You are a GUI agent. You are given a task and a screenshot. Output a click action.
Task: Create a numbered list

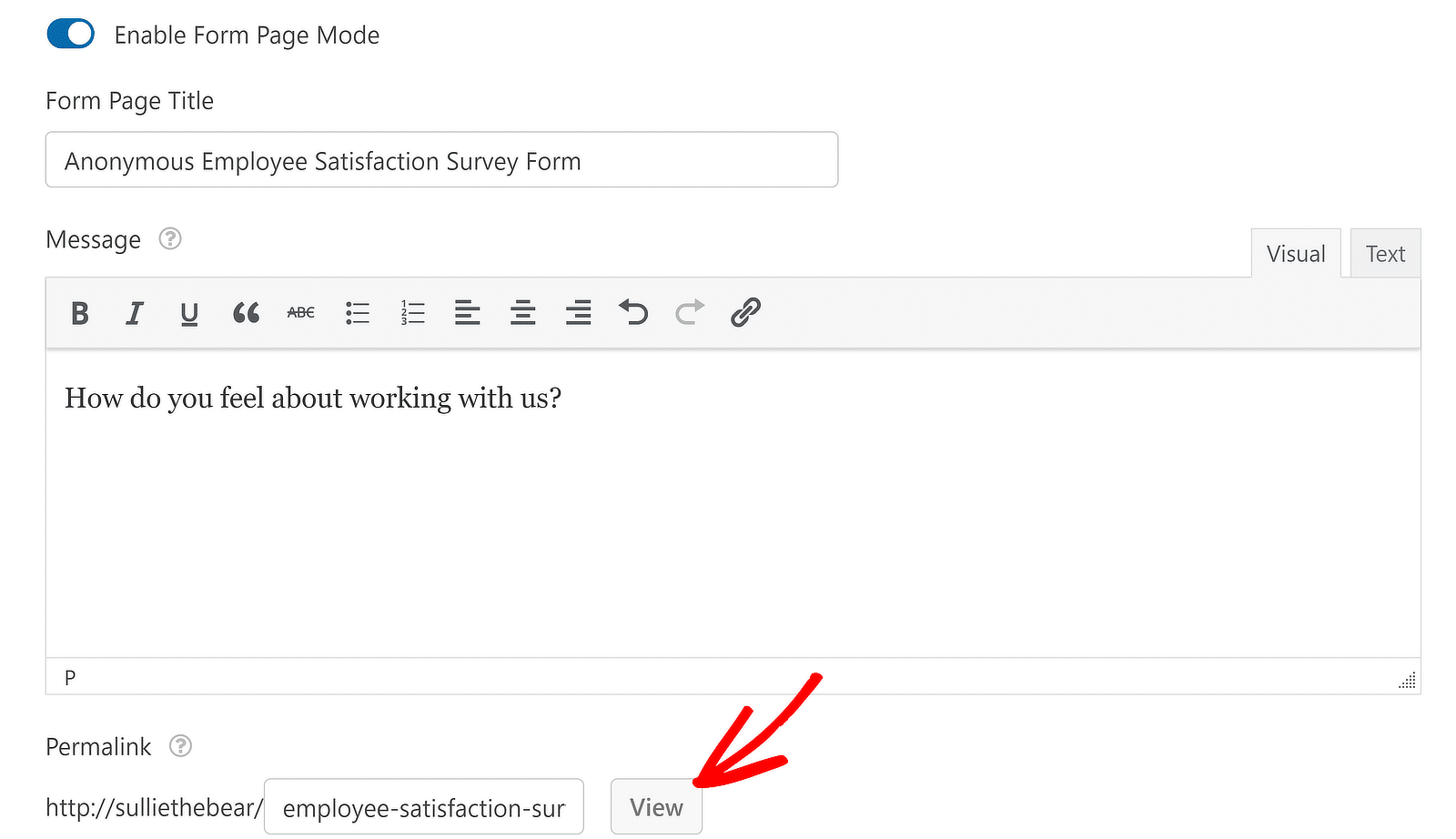click(413, 313)
